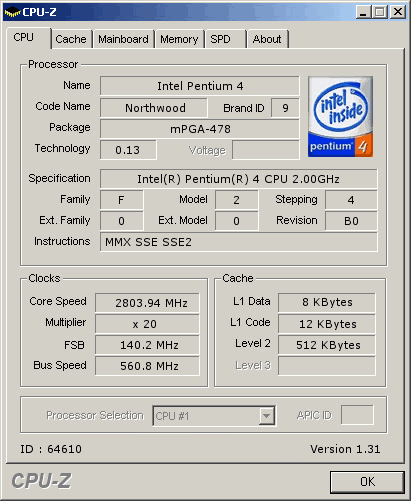
Task: Close the CPU-Z window
Action: click(x=398, y=12)
